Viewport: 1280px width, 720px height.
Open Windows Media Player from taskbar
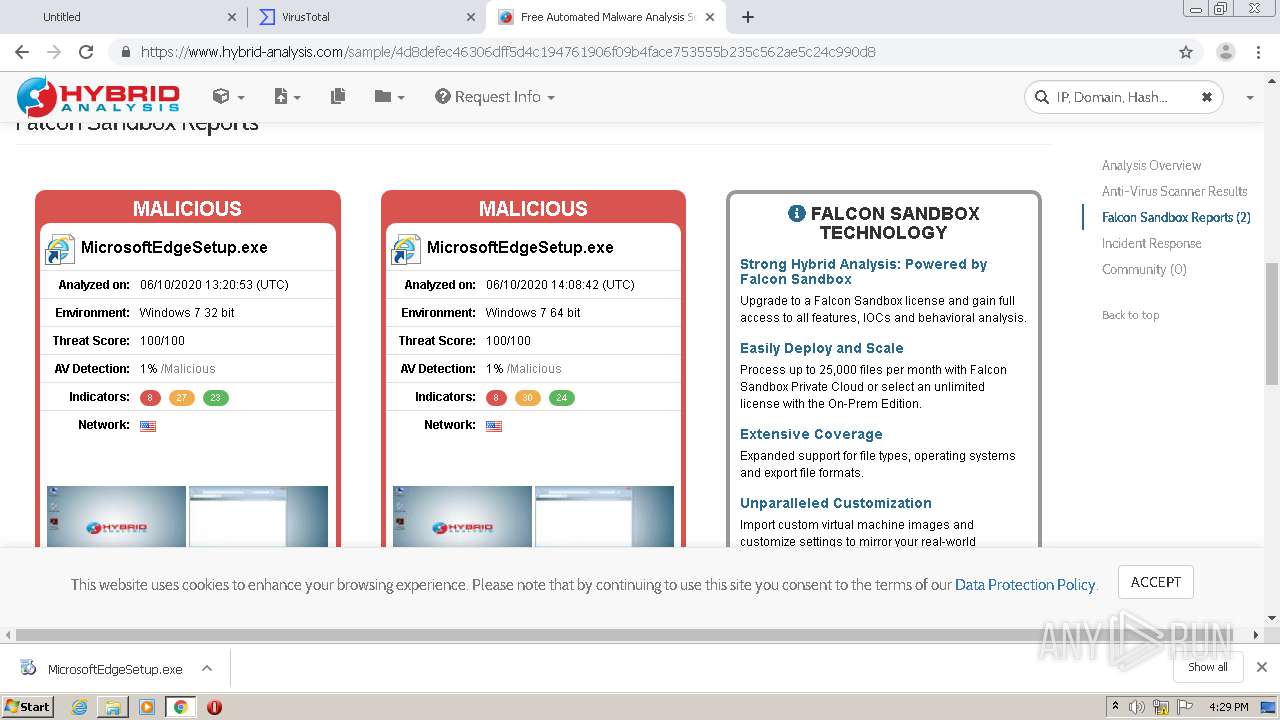[147, 707]
